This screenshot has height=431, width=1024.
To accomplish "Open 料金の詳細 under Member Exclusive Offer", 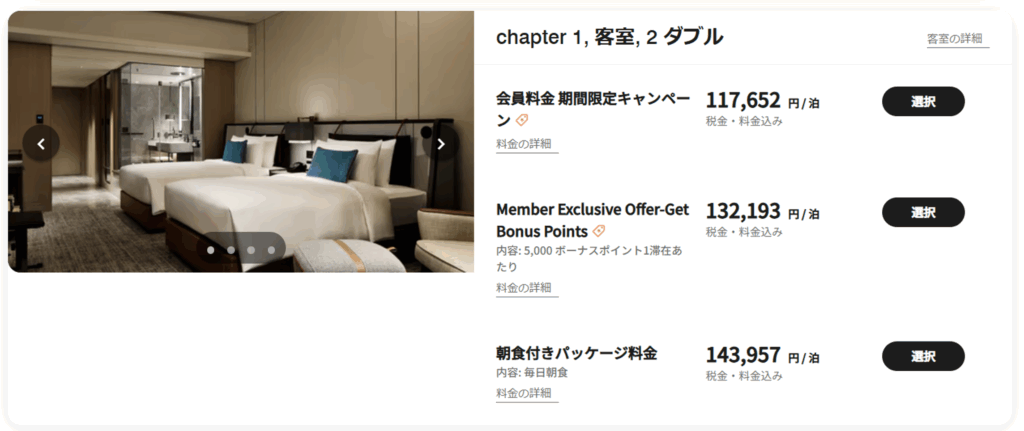I will pyautogui.click(x=527, y=288).
